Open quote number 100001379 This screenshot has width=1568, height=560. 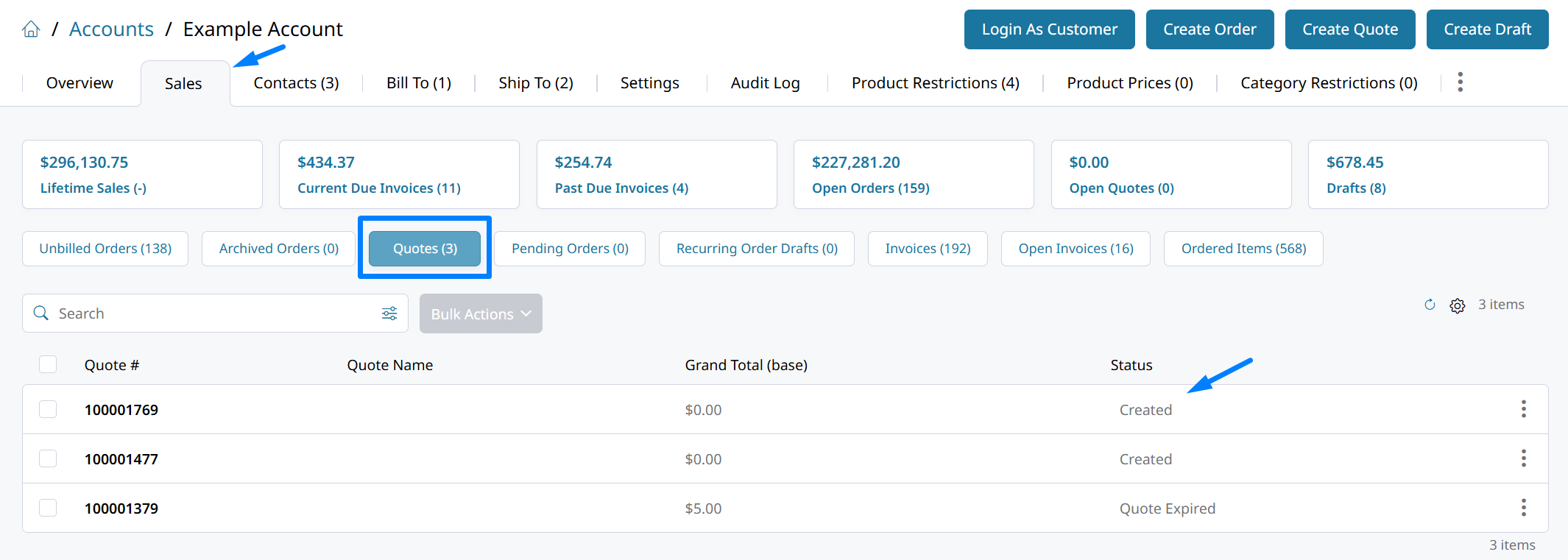(121, 508)
